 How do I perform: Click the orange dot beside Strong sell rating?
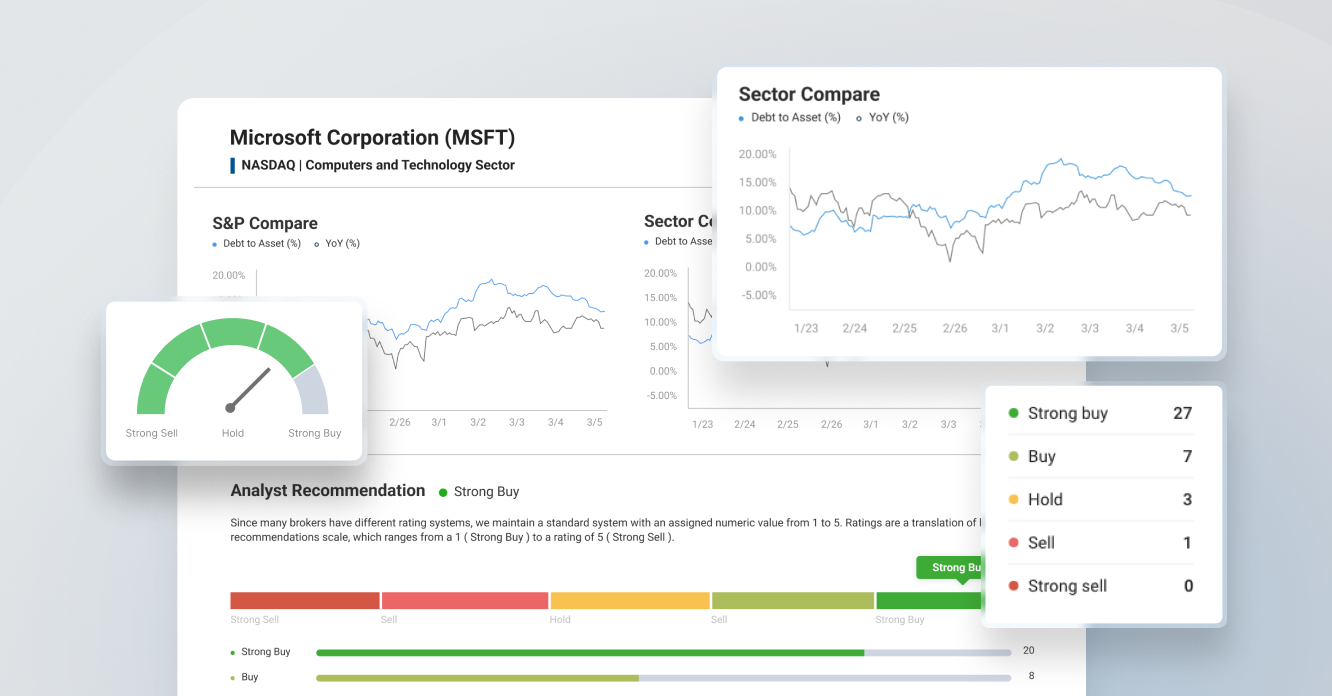pos(1016,586)
